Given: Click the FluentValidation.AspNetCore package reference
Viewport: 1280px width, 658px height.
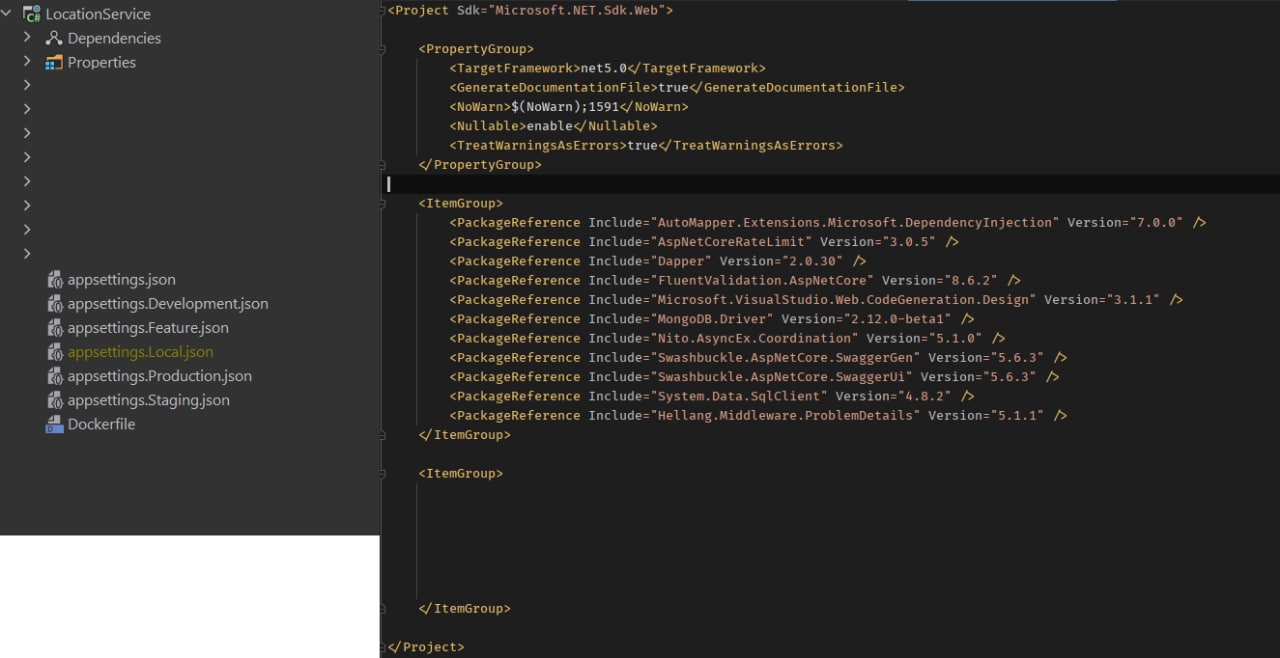Looking at the screenshot, I should click(735, 280).
